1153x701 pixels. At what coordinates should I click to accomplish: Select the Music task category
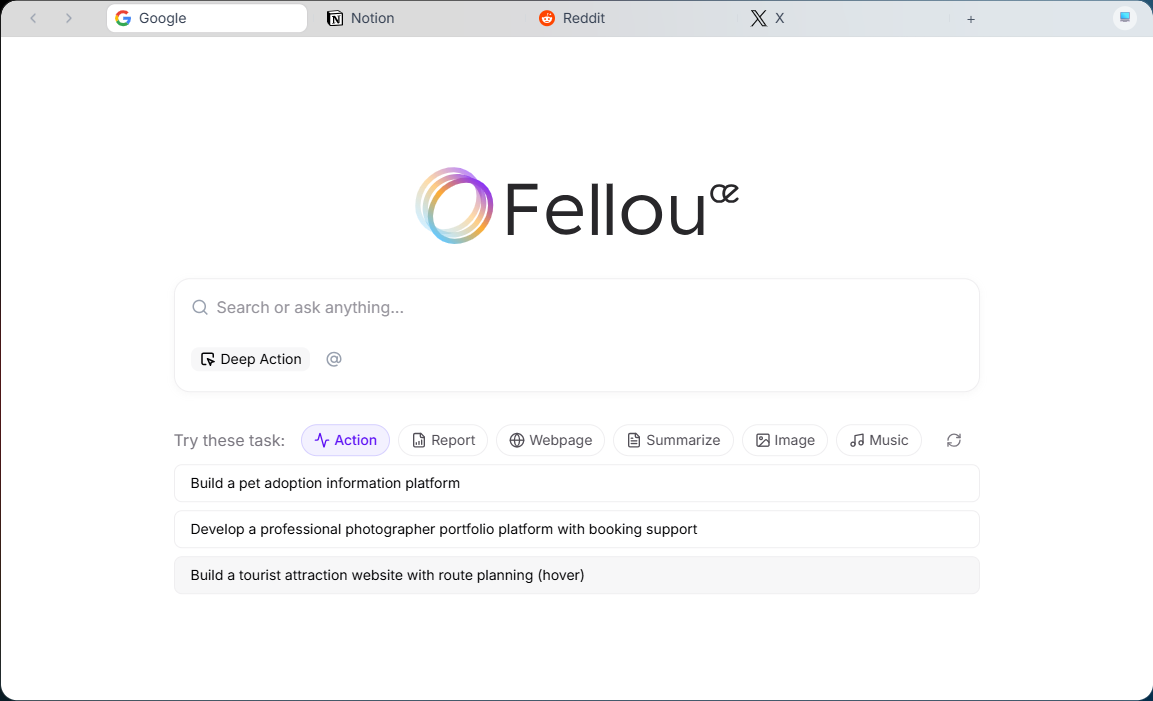[x=879, y=440]
